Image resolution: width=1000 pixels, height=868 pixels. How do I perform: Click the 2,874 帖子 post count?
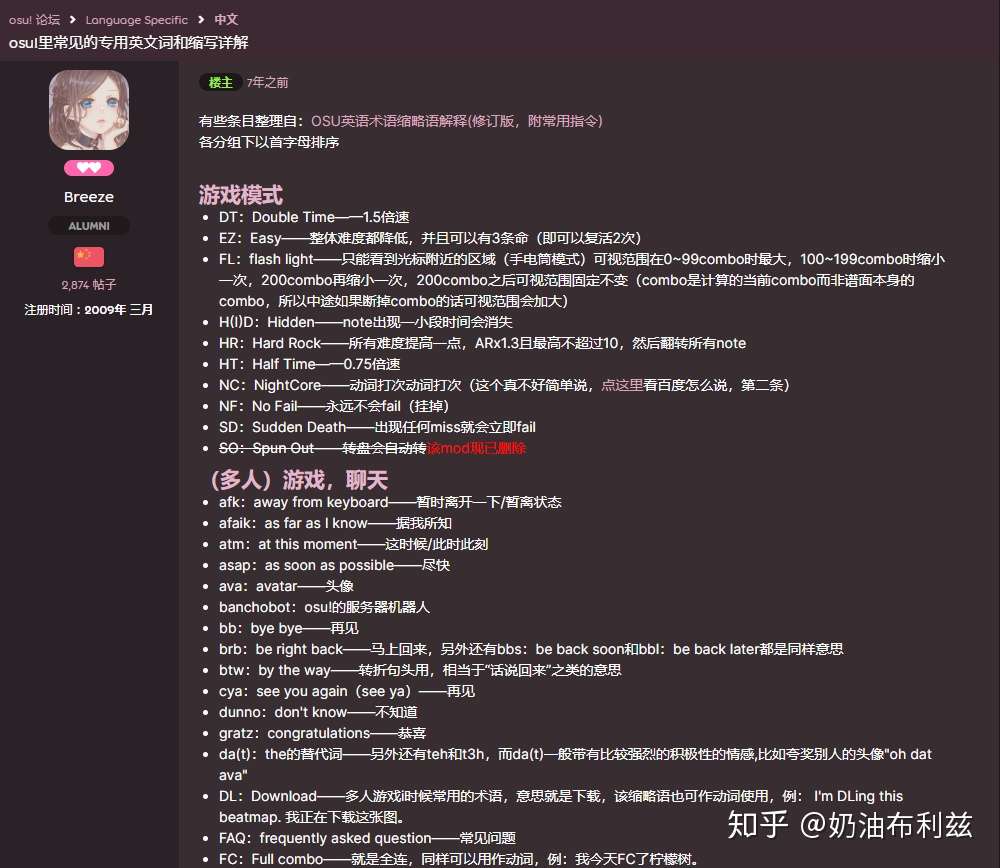[x=89, y=284]
